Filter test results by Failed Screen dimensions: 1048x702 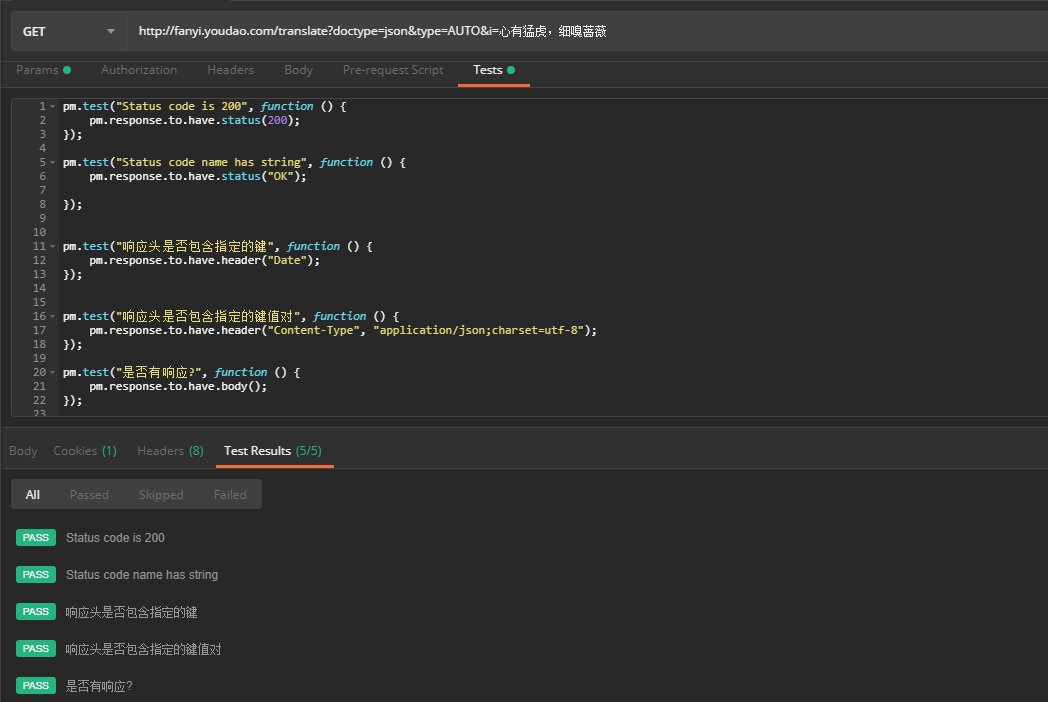(230, 495)
